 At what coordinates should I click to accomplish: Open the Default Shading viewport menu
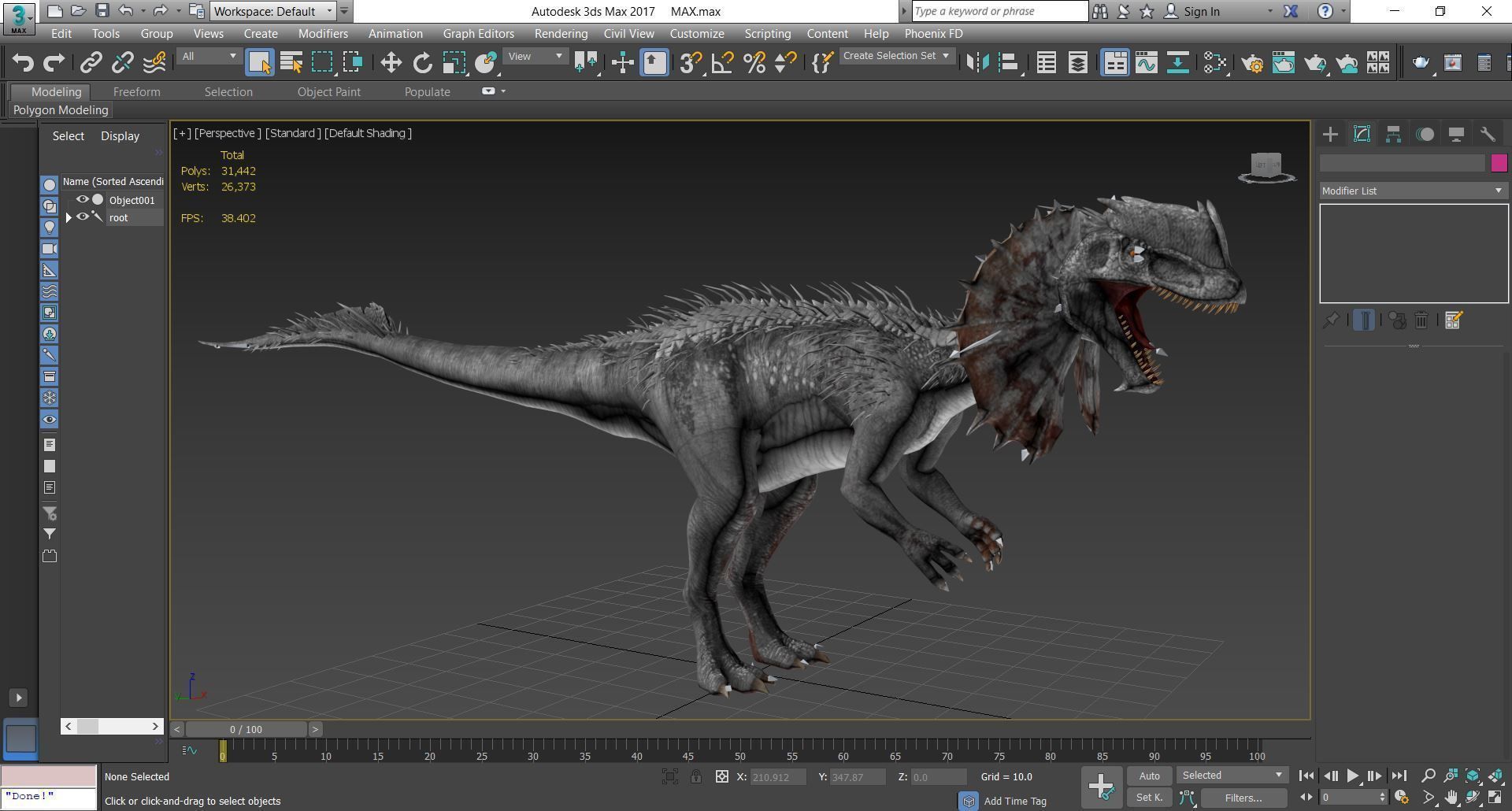368,133
